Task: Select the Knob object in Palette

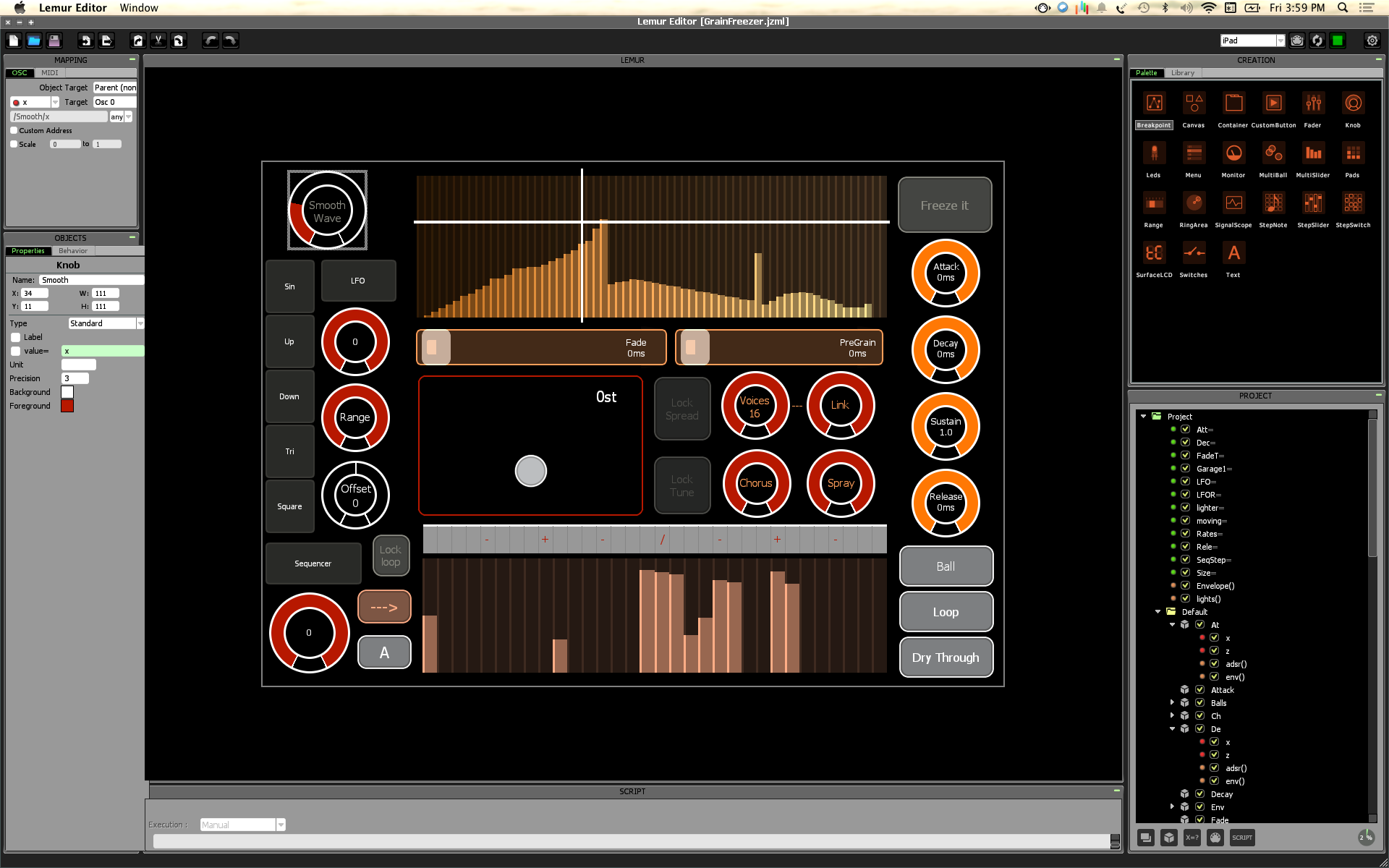Action: coord(1352,104)
